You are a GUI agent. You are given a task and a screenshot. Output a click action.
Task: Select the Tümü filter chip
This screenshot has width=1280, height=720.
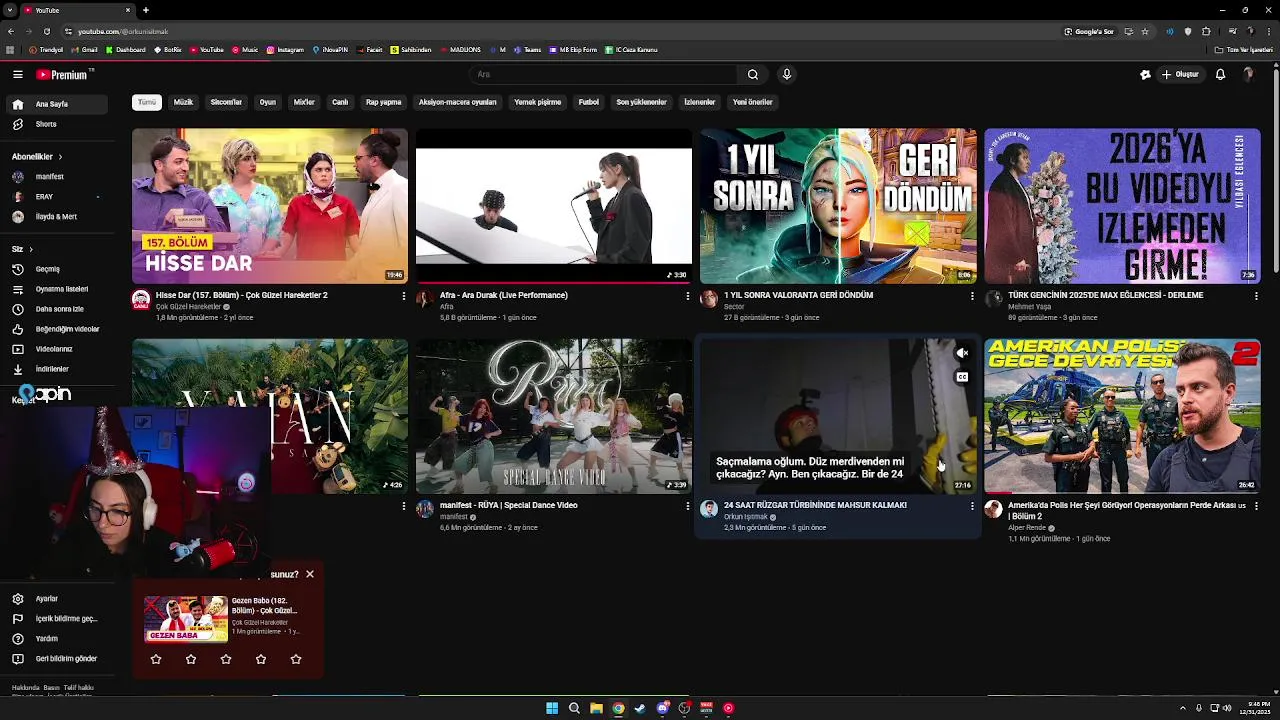(147, 102)
